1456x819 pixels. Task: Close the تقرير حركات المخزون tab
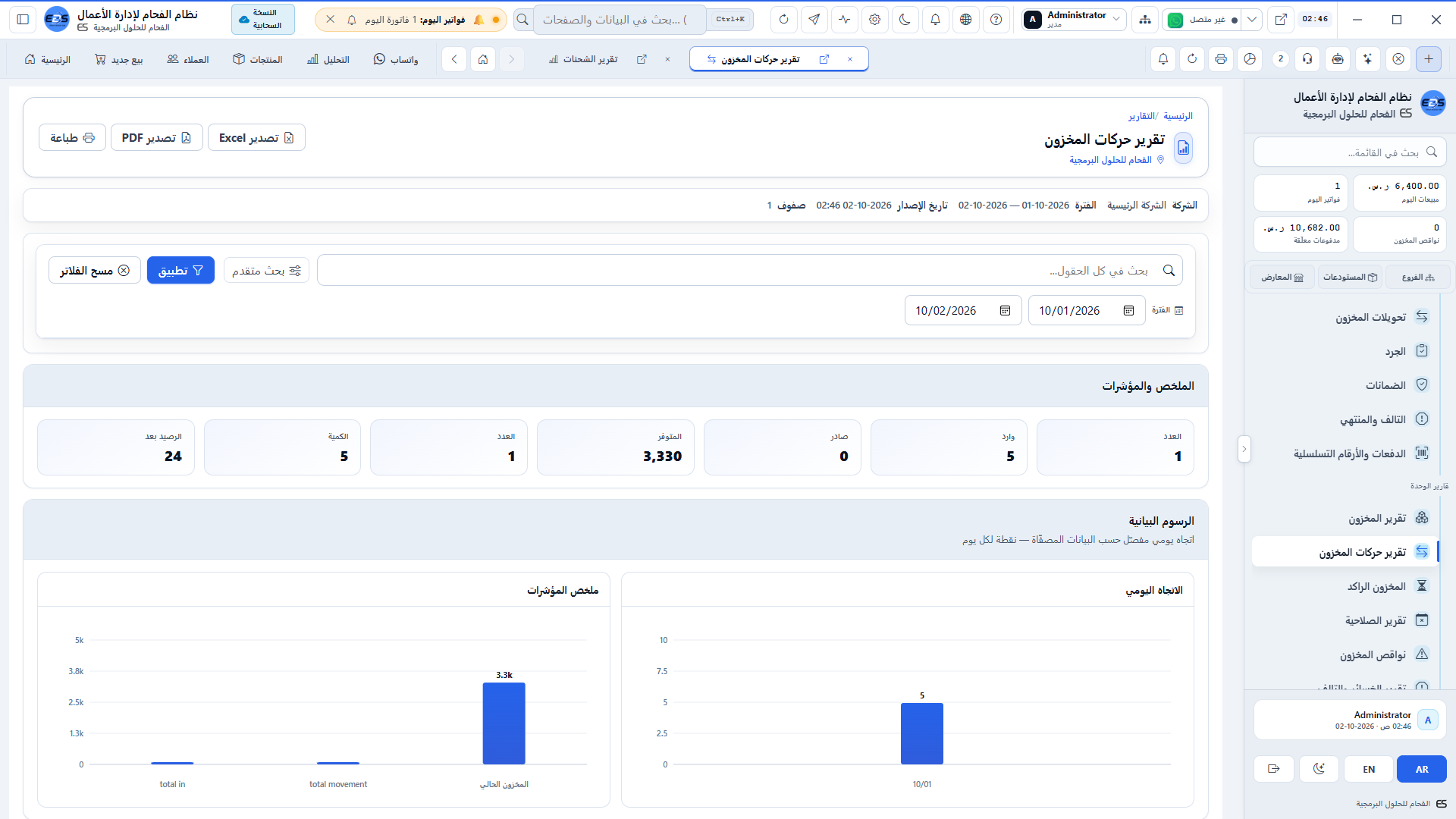tap(850, 59)
